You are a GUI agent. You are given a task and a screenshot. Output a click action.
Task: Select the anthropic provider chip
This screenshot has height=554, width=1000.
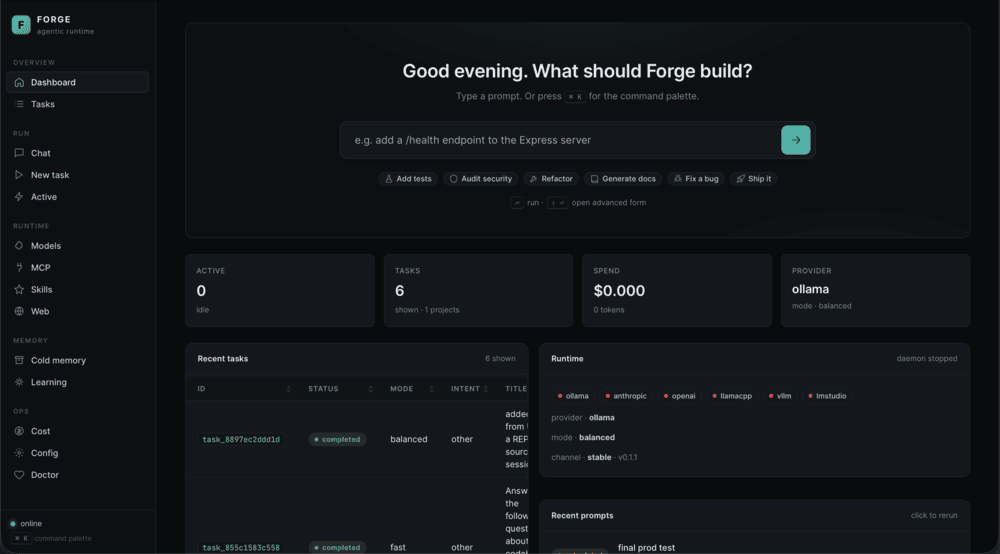626,396
